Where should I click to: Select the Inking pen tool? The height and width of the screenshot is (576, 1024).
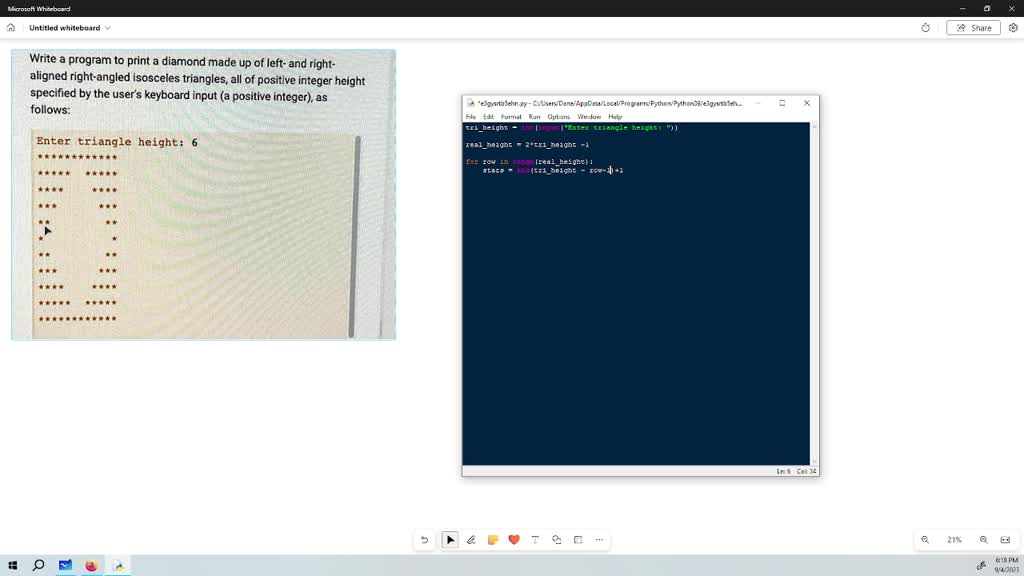(x=472, y=539)
